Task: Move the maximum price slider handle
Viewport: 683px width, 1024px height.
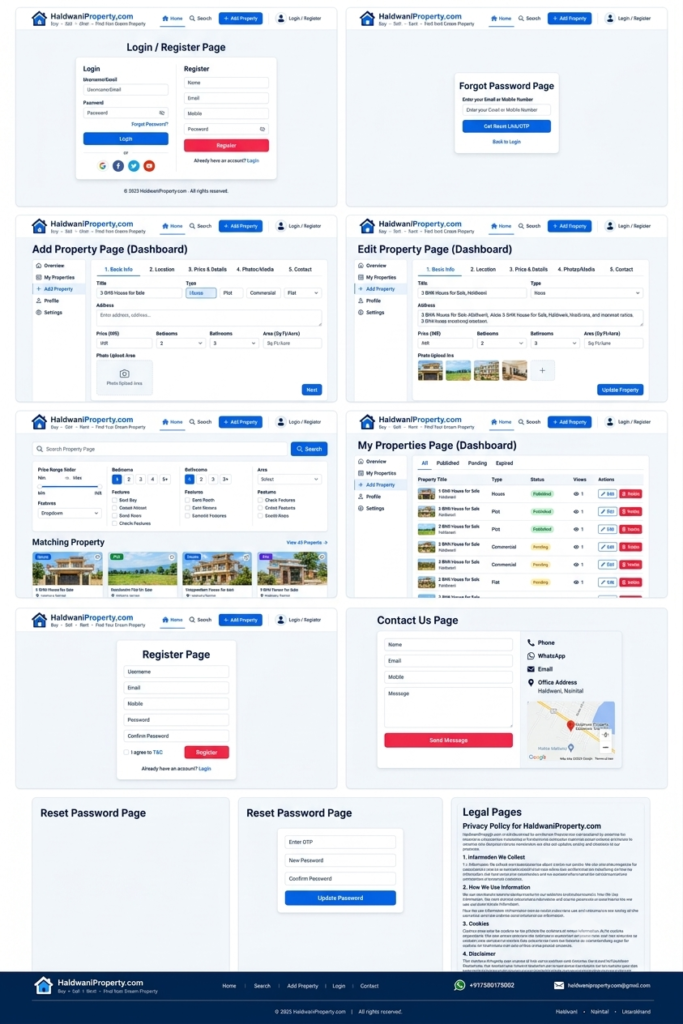Action: pos(98,486)
